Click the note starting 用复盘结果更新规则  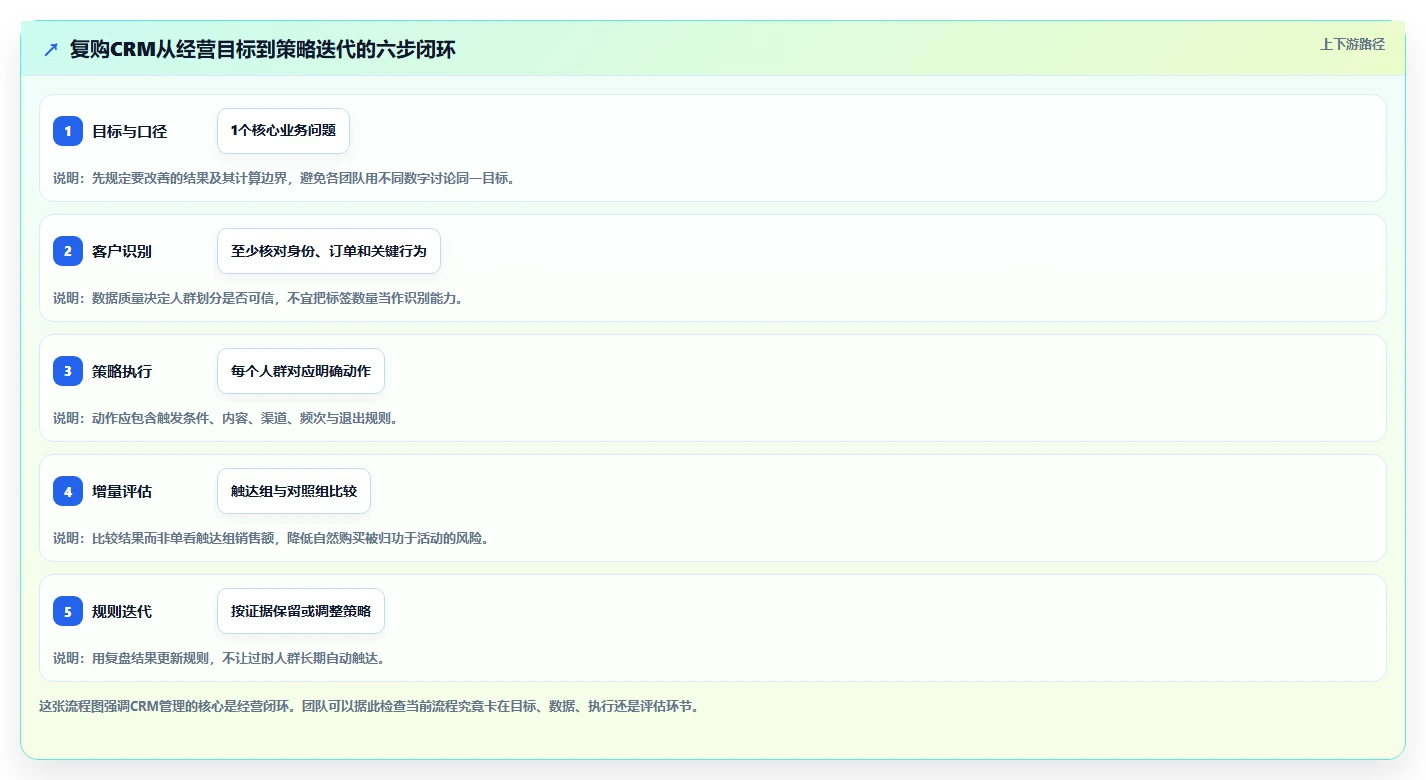(219, 658)
